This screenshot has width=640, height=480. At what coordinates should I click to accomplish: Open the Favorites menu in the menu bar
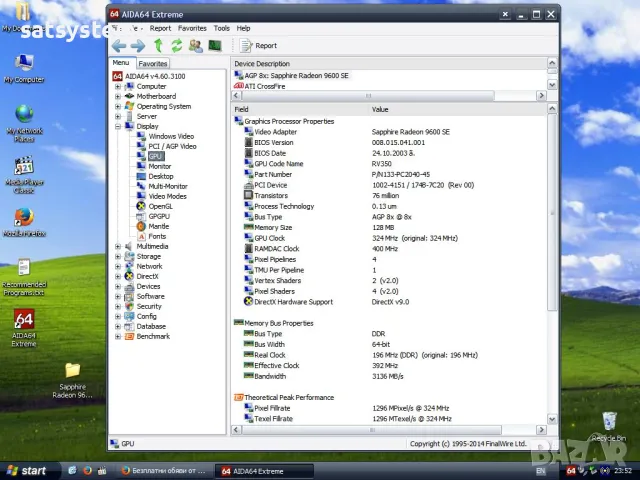point(192,28)
